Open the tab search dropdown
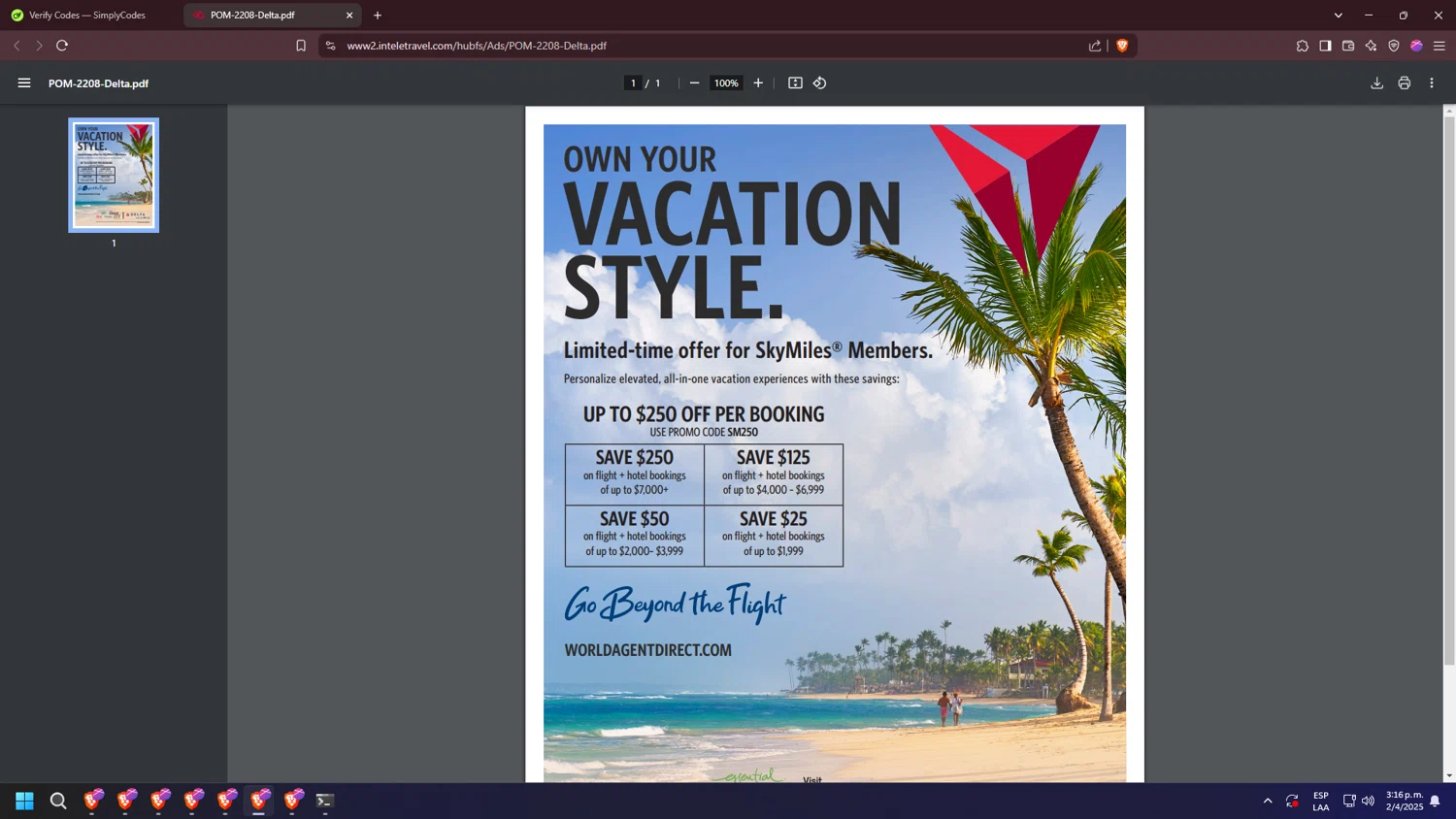The image size is (1456, 819). [x=1338, y=16]
